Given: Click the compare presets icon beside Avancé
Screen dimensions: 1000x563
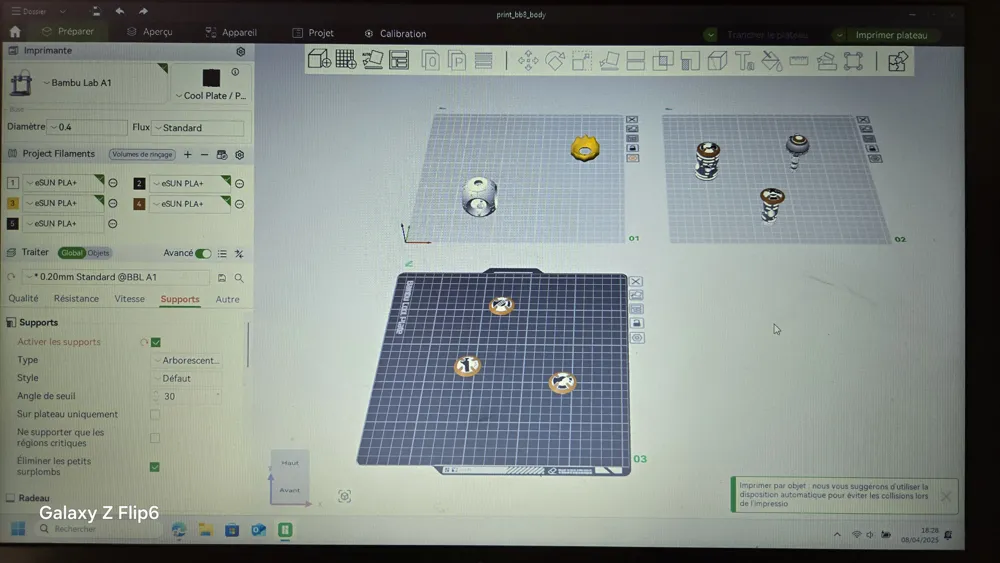Looking at the screenshot, I should pos(239,254).
